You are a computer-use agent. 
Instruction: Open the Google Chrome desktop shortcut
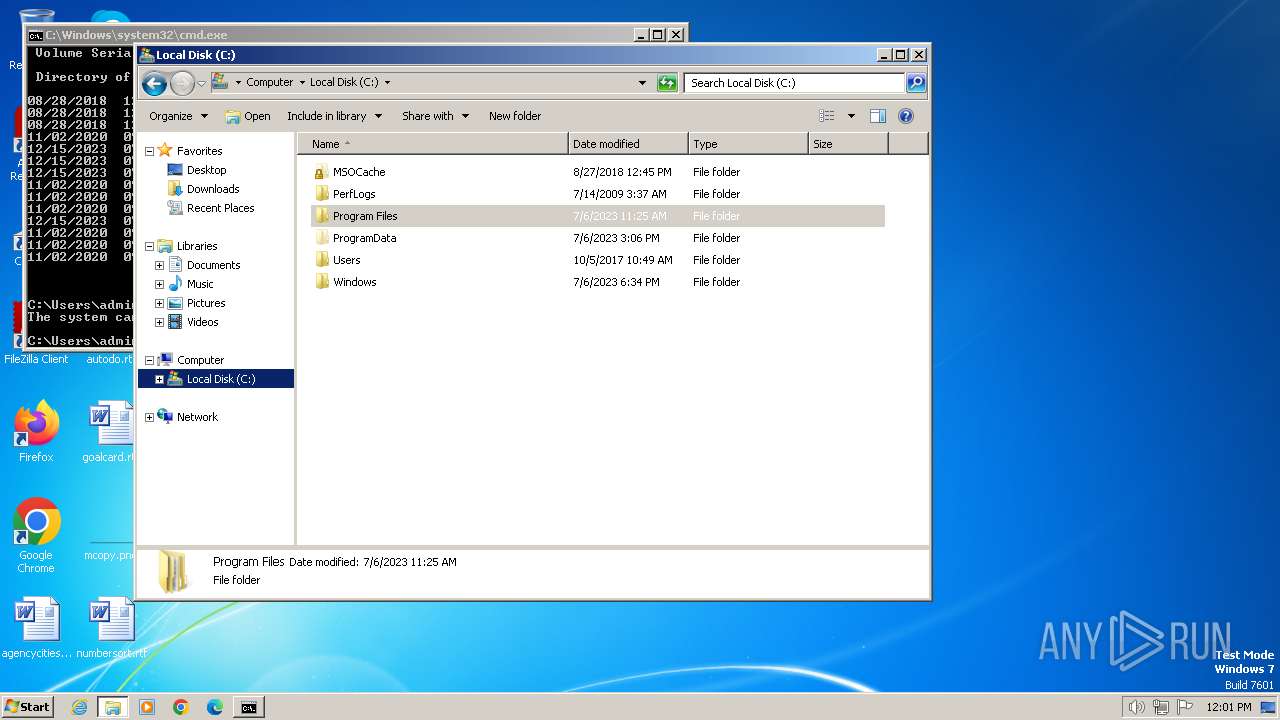point(36,536)
